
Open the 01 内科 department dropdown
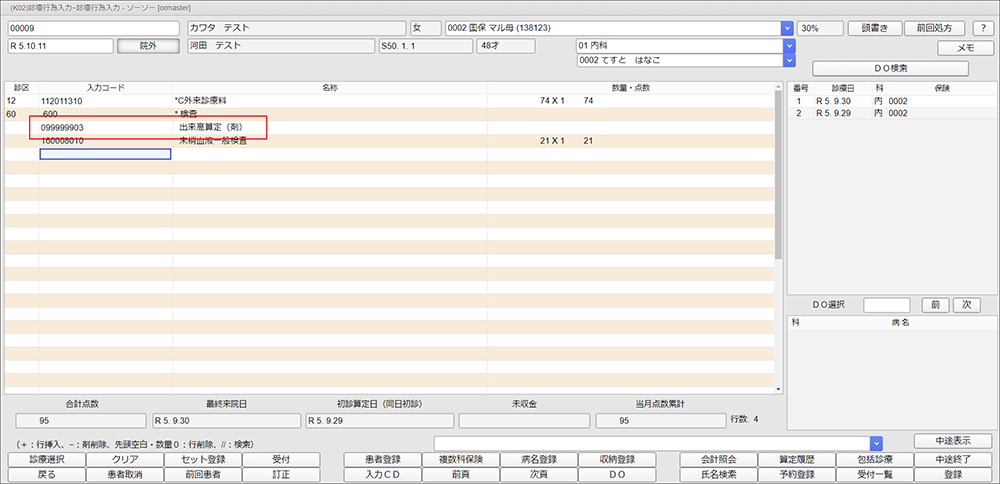pyautogui.click(x=787, y=46)
